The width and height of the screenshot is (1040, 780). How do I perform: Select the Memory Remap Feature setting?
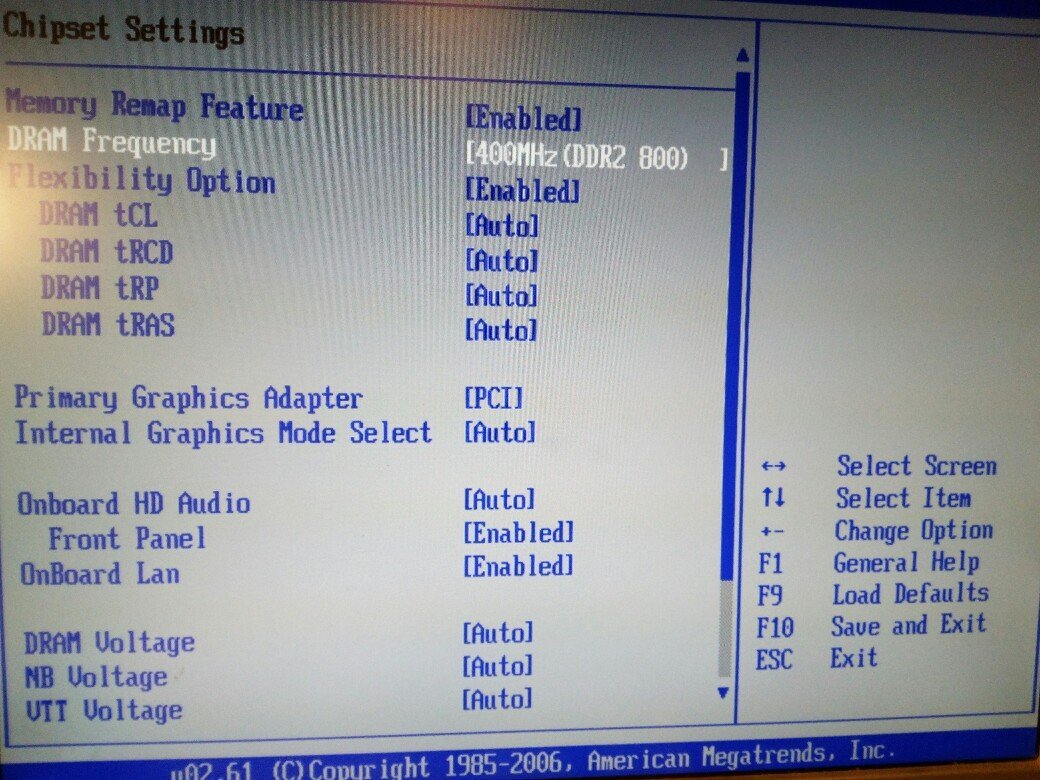coord(155,106)
